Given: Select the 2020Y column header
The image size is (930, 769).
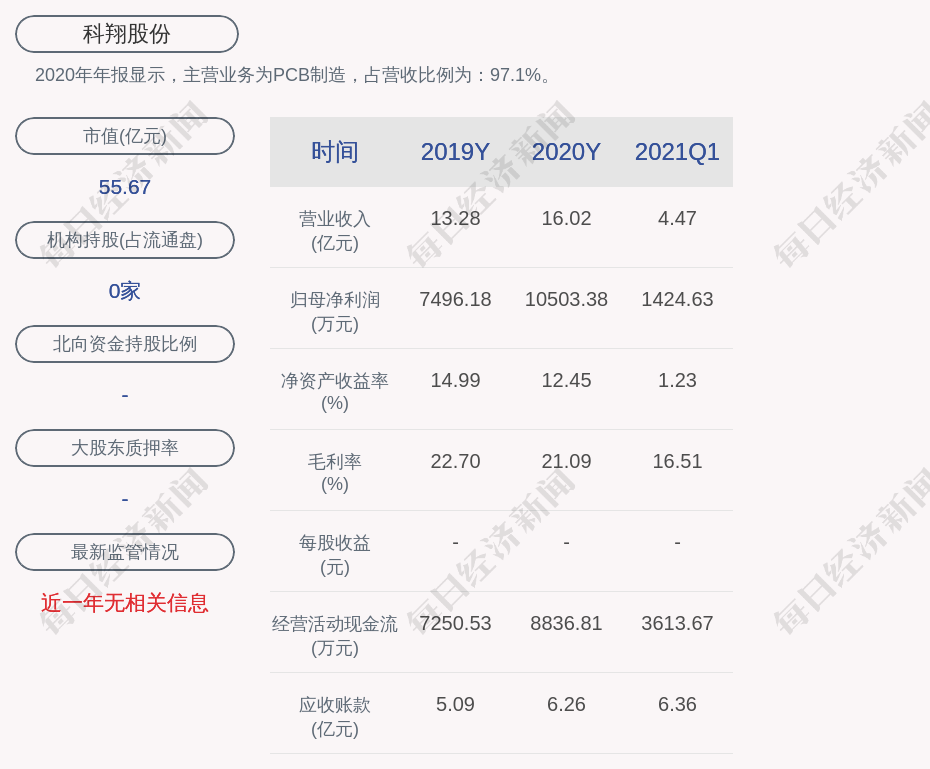Looking at the screenshot, I should click(566, 152).
